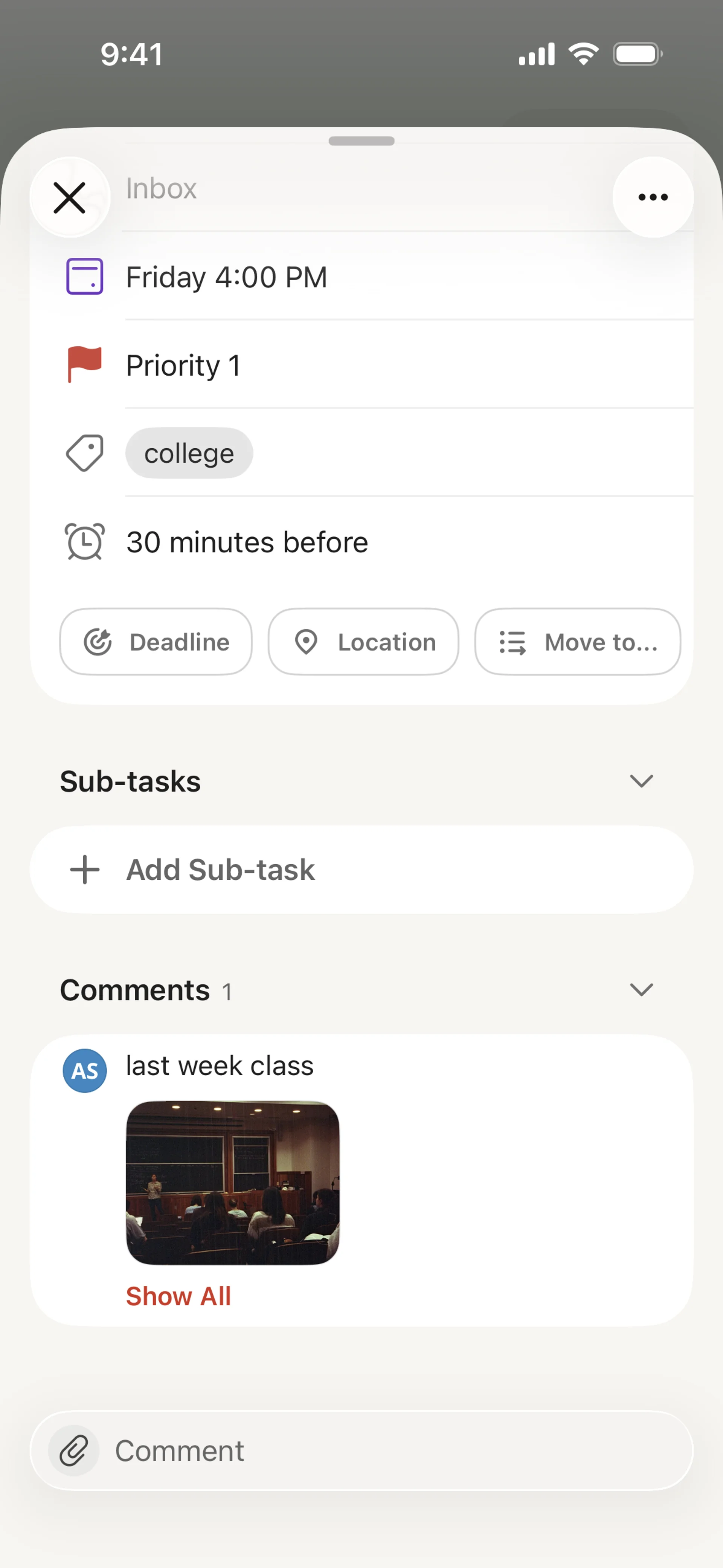Open the three-dot more options menu

pos(653,197)
